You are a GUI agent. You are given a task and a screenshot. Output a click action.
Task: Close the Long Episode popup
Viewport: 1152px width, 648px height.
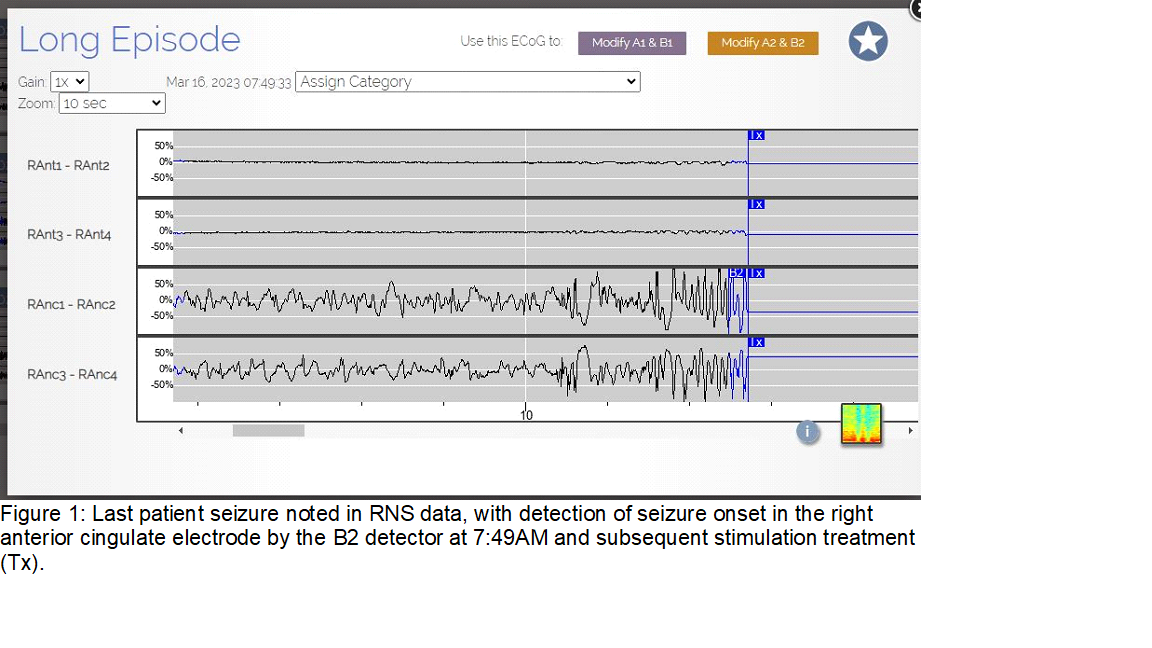[x=916, y=7]
